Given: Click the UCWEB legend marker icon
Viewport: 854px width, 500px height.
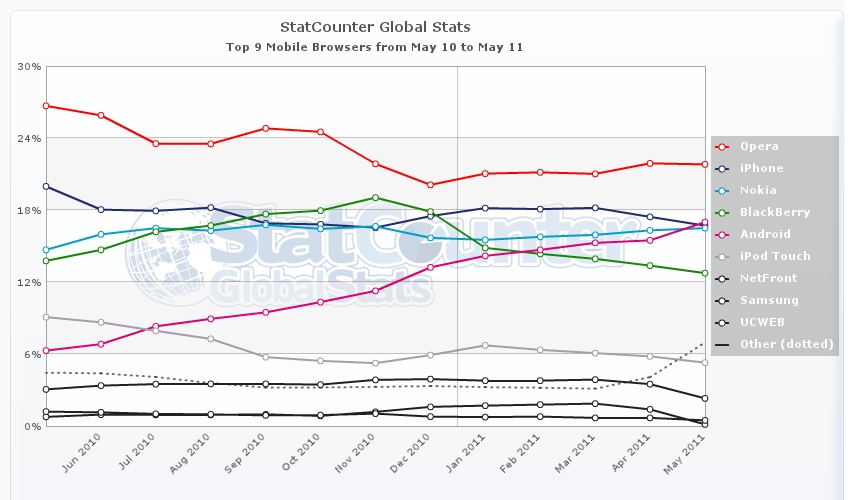Looking at the screenshot, I should coord(723,323).
